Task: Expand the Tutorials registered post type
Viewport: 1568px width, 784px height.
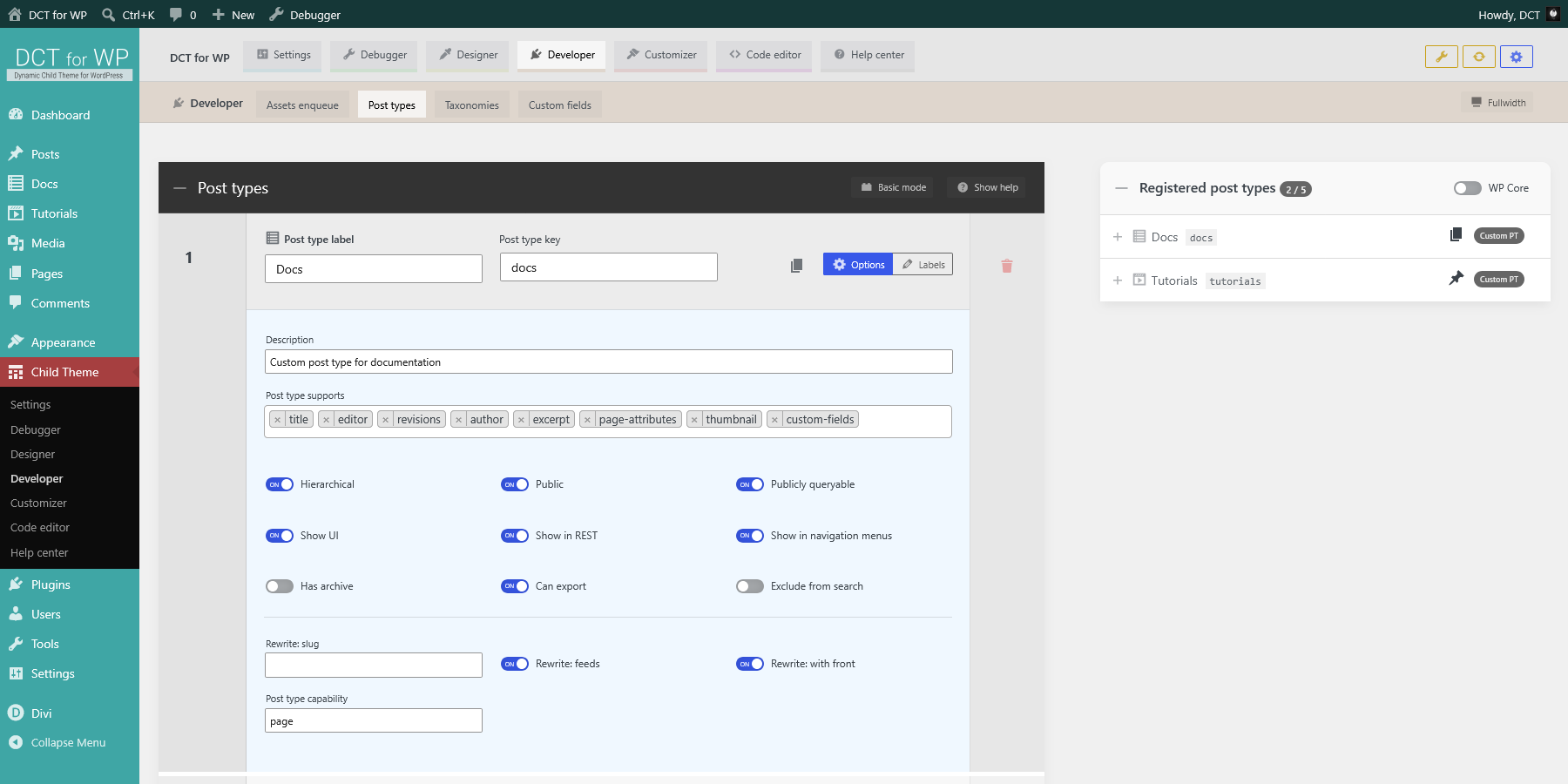Action: [1118, 280]
